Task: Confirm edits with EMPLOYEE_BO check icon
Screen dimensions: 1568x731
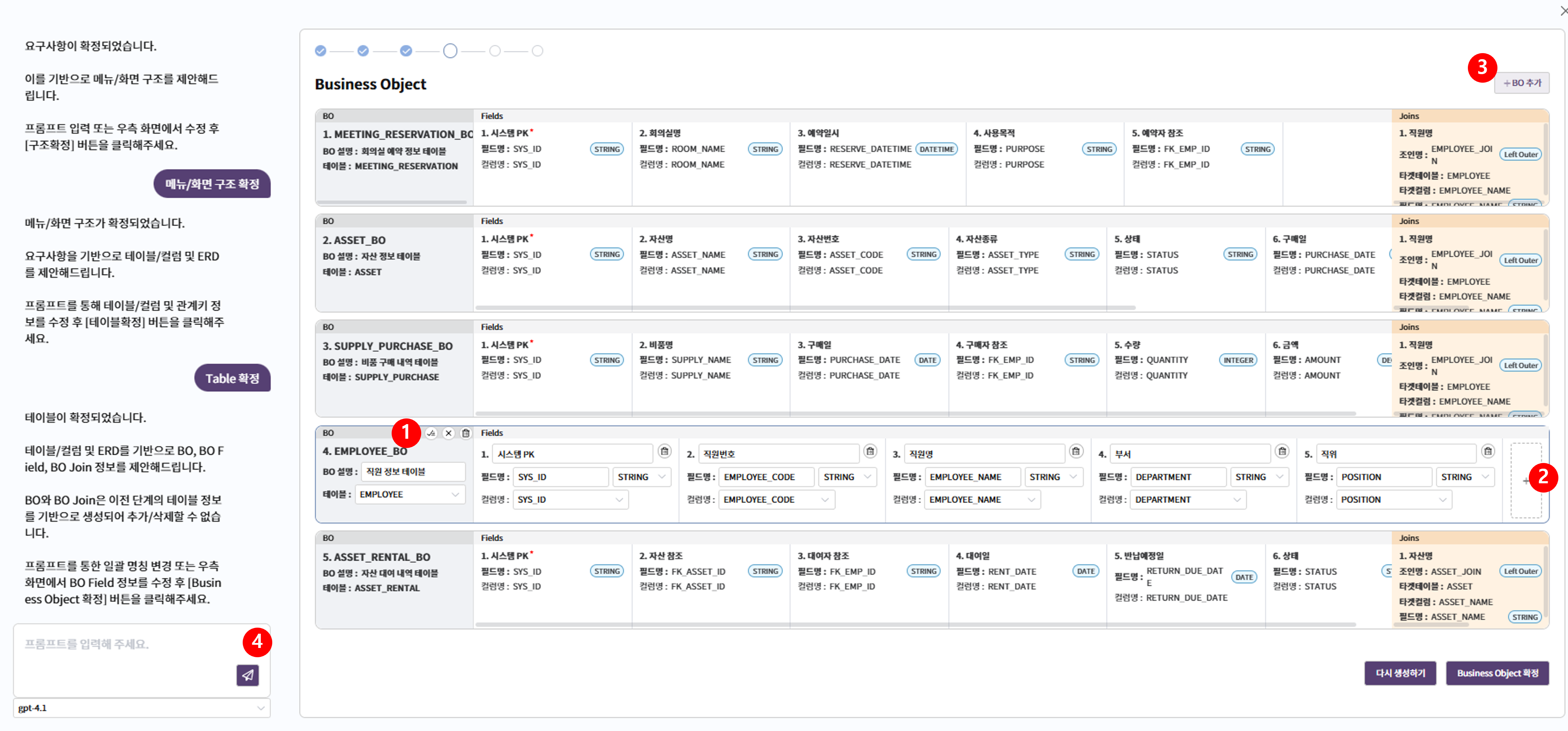Action: pos(431,433)
